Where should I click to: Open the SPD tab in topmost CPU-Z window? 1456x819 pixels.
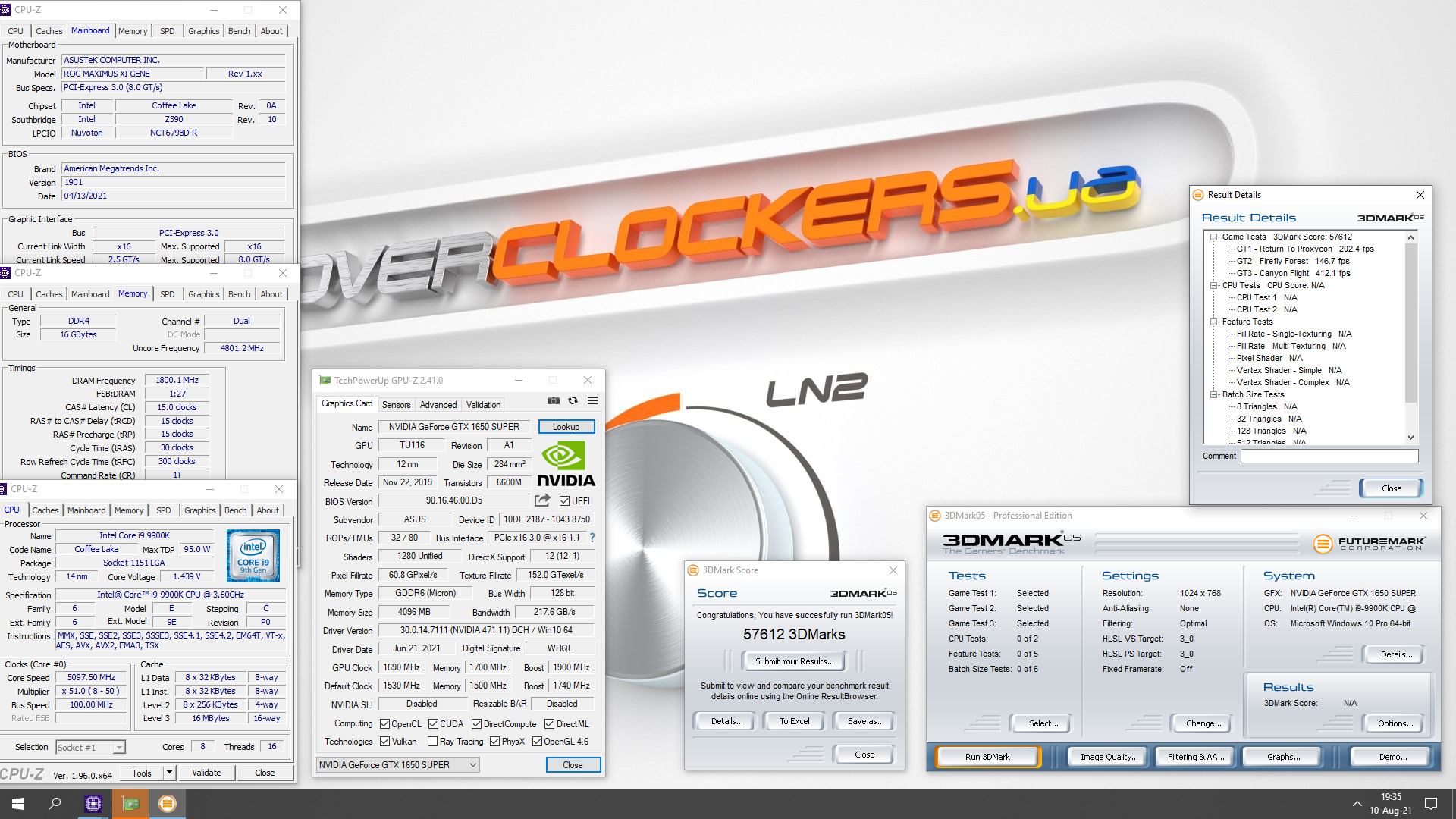point(167,31)
